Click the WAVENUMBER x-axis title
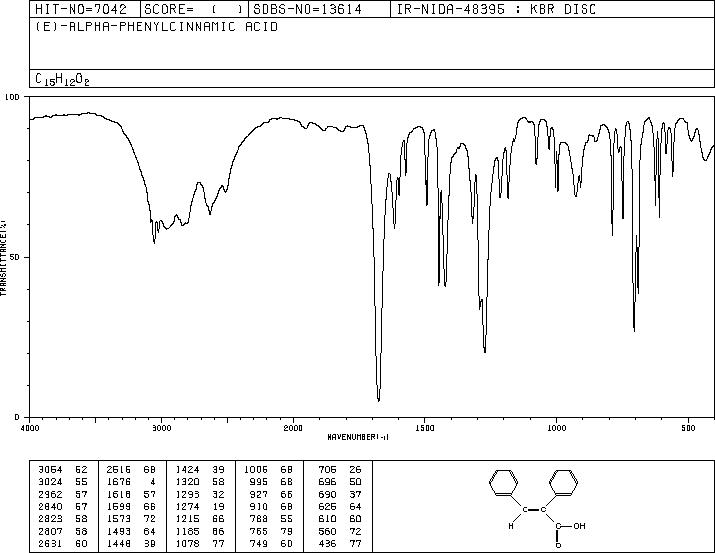Screen dimensions: 715x553 [358, 437]
